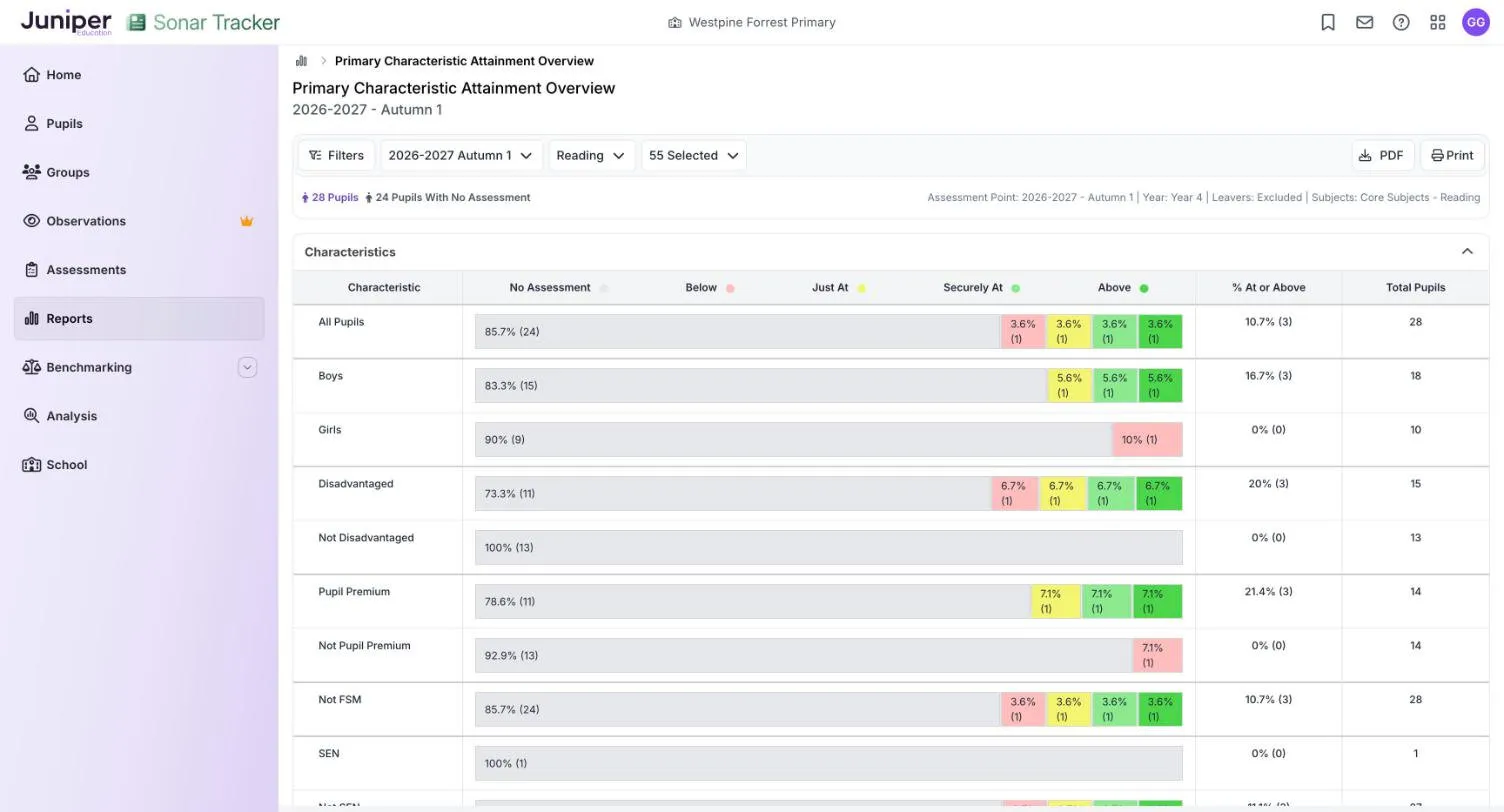Click the Not FSM row label
The width and height of the screenshot is (1504, 812).
pyautogui.click(x=340, y=700)
